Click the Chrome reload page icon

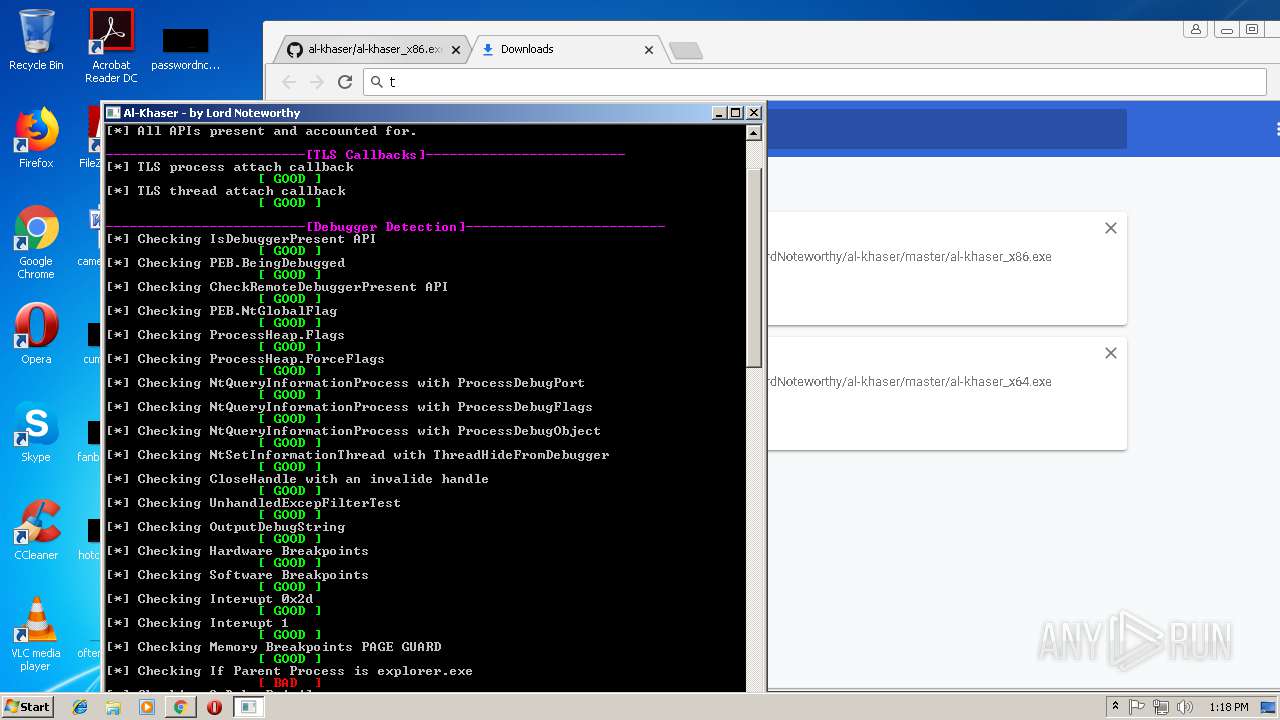(x=345, y=82)
